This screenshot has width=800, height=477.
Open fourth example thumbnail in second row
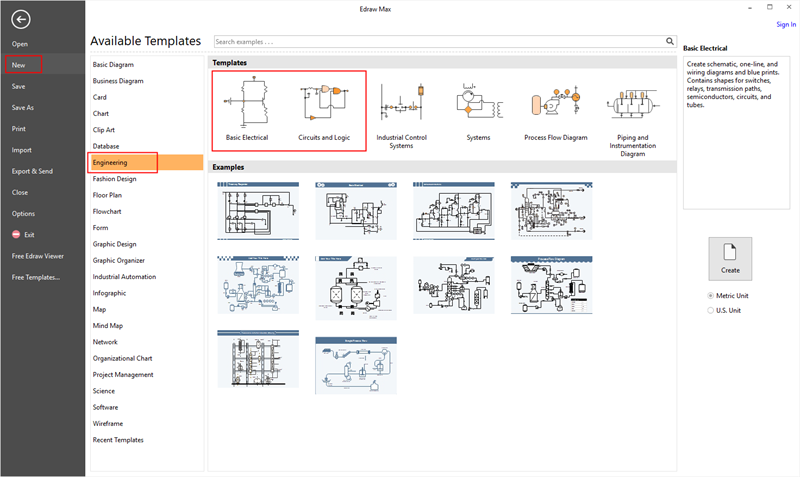(x=552, y=285)
